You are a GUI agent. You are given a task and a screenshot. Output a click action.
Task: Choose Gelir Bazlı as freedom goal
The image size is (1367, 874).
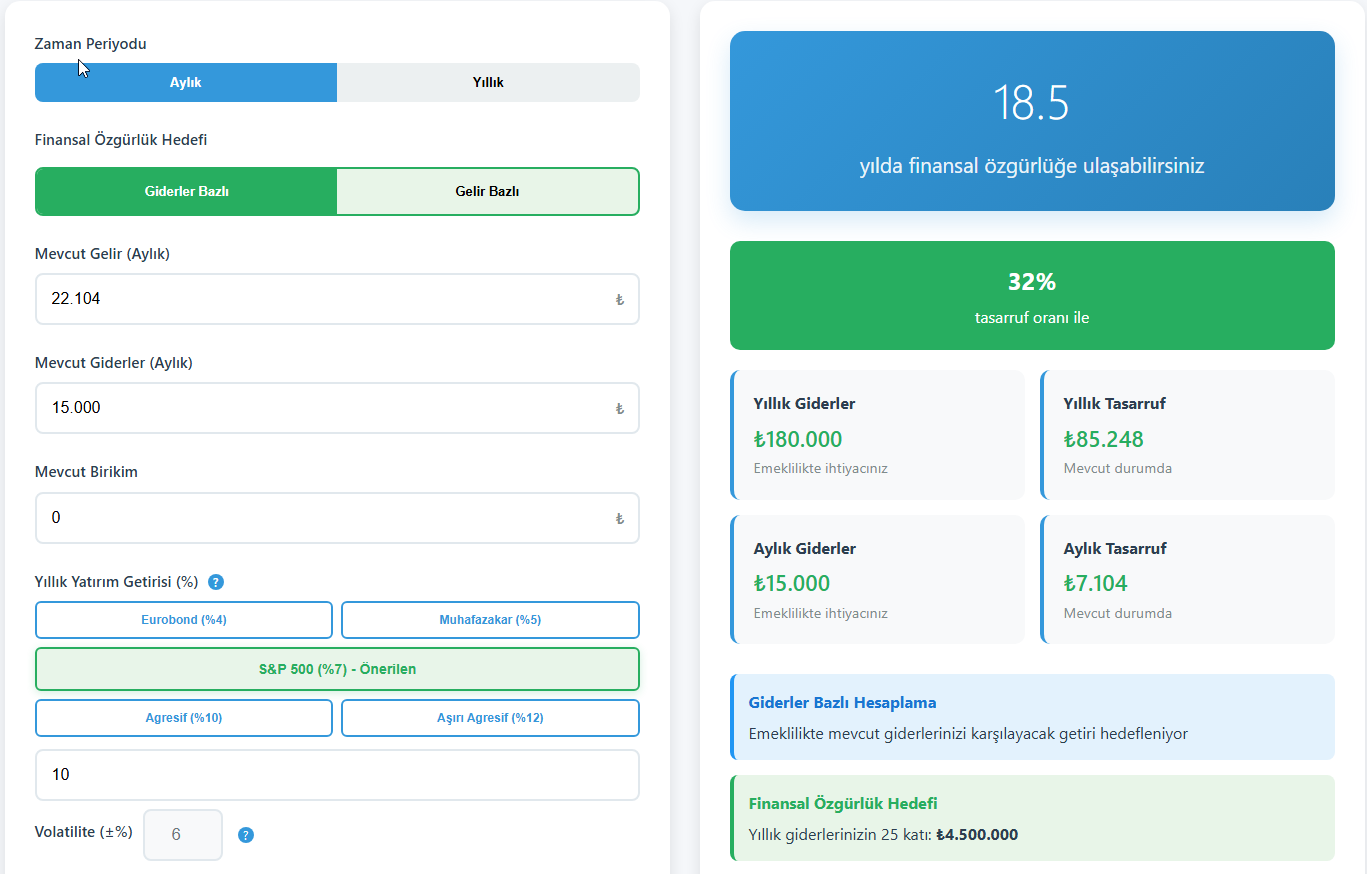point(488,191)
